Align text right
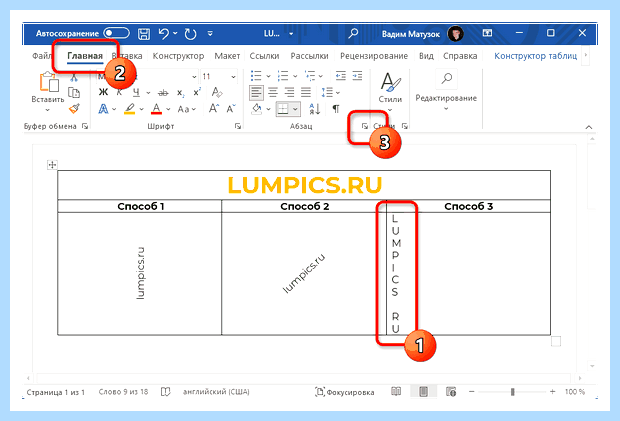Image resolution: width=620 pixels, height=421 pixels. click(x=289, y=93)
